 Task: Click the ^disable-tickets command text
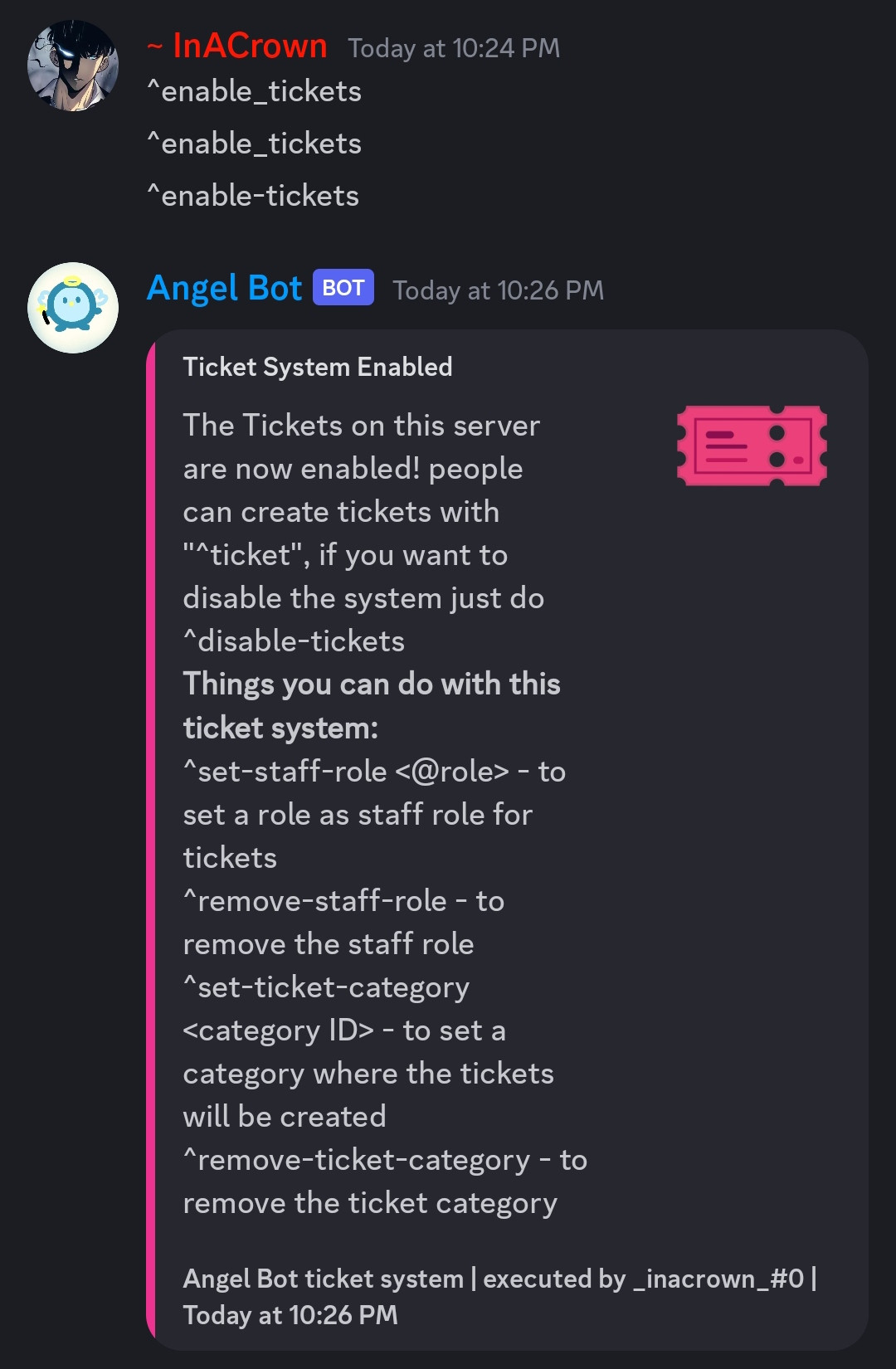pyautogui.click(x=294, y=641)
